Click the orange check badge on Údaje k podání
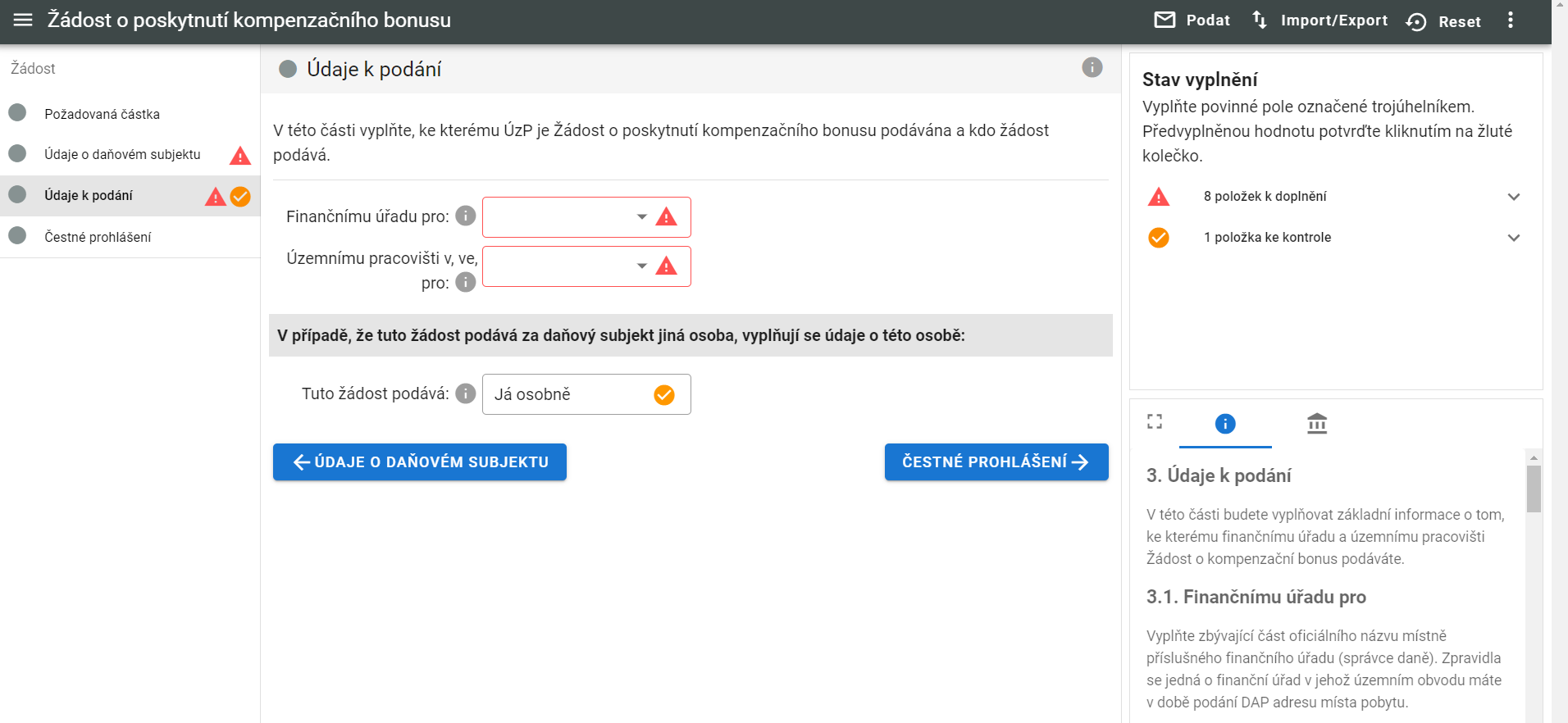1568x723 pixels. click(240, 197)
